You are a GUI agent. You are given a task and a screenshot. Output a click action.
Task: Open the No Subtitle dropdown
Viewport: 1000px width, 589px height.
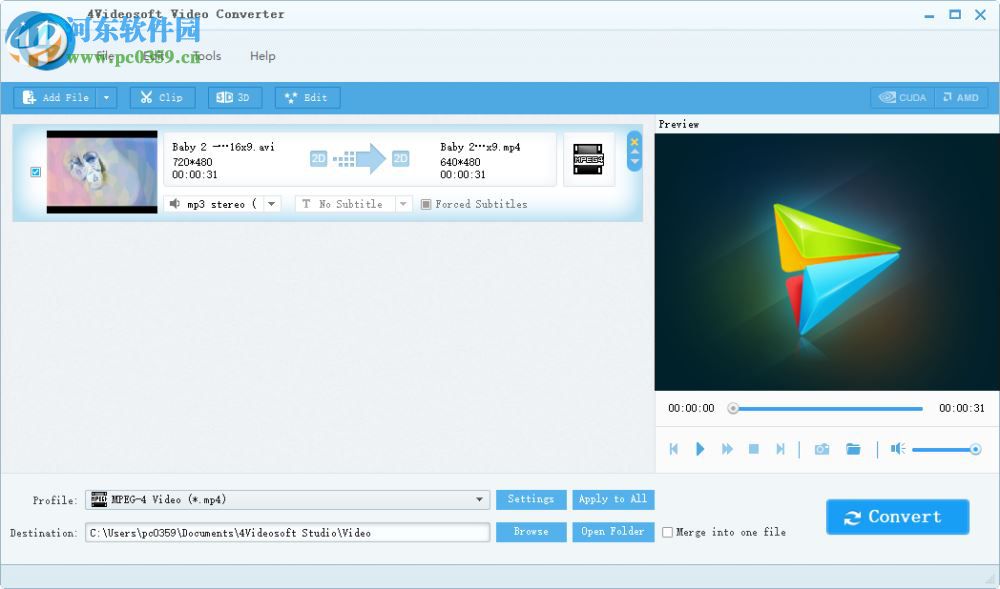point(403,204)
